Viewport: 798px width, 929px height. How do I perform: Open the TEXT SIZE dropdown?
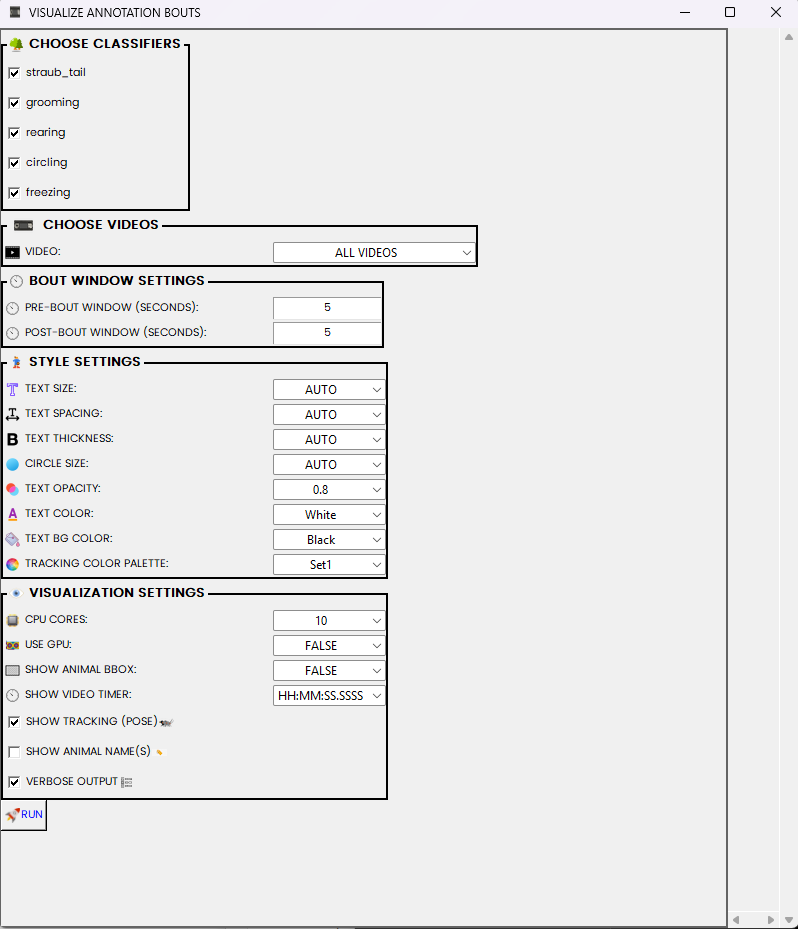pos(329,389)
